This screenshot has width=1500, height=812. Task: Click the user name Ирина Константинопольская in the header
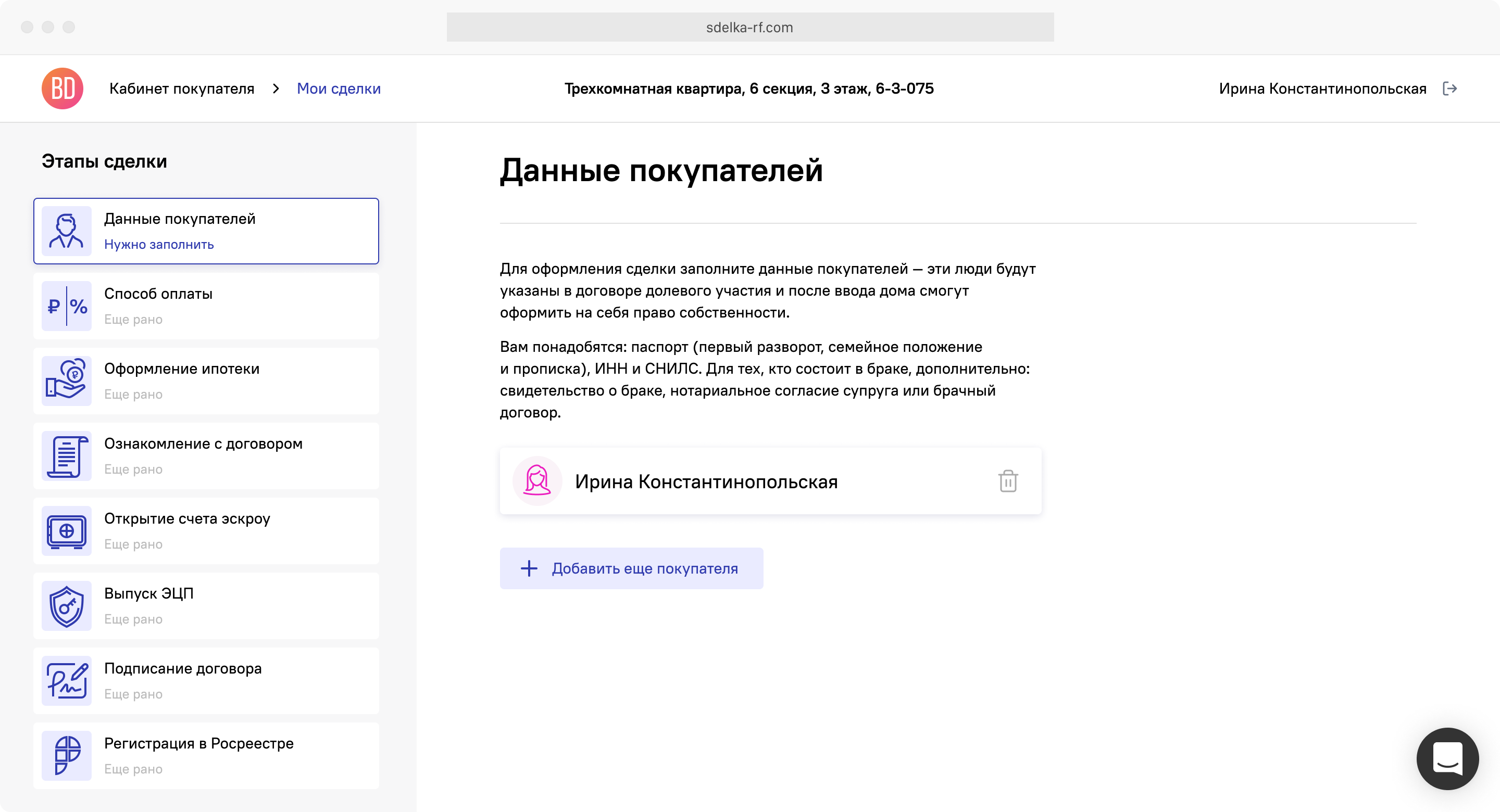click(1322, 88)
